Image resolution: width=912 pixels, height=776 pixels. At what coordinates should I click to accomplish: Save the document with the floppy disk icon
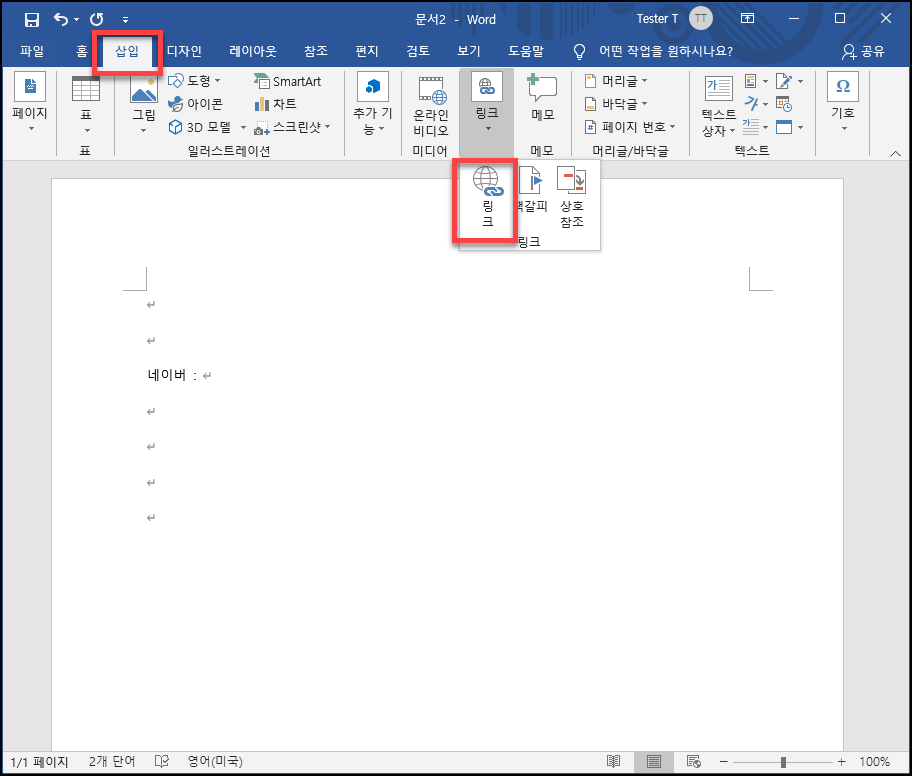coord(31,20)
